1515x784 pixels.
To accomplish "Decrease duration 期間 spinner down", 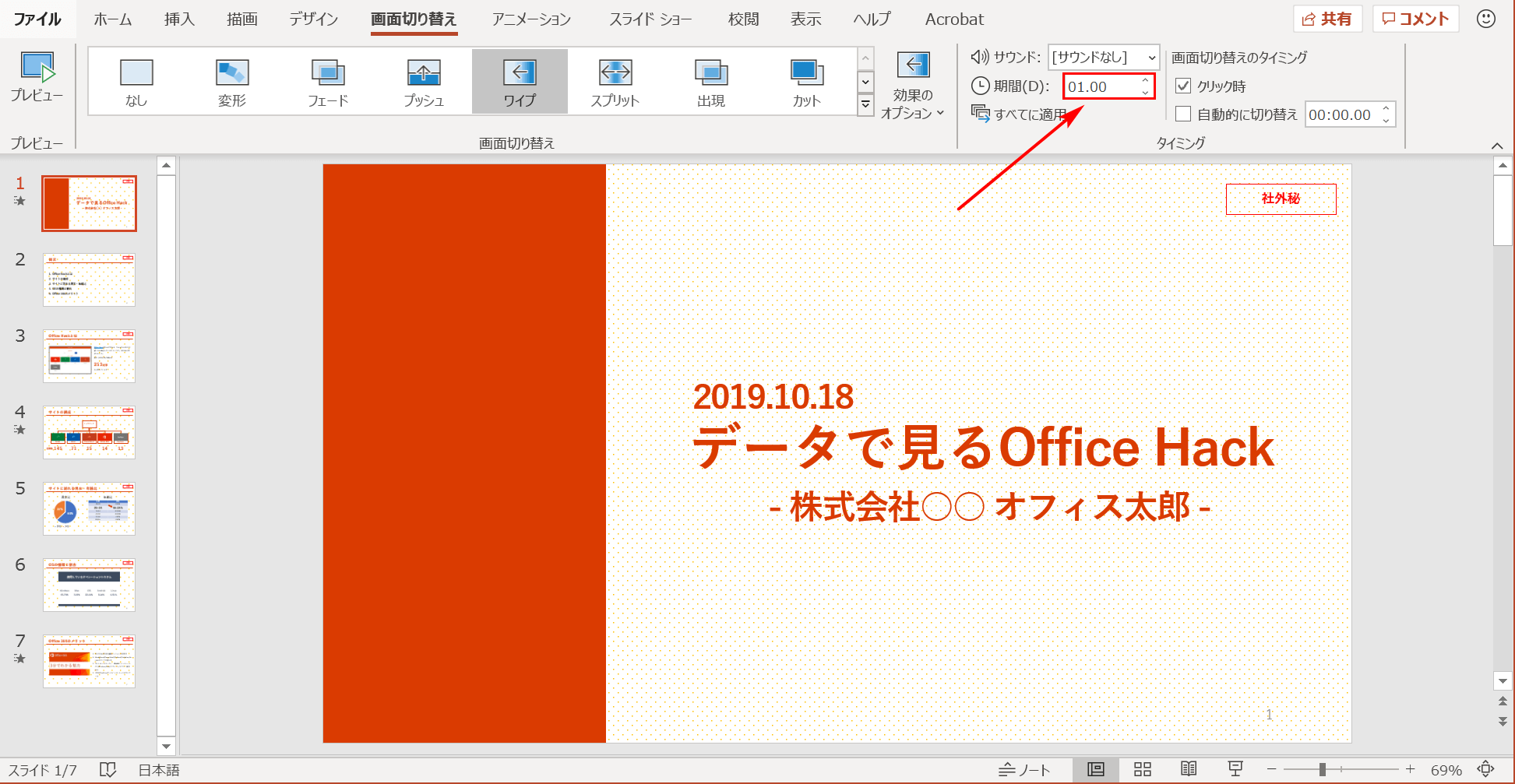I will [x=1145, y=93].
